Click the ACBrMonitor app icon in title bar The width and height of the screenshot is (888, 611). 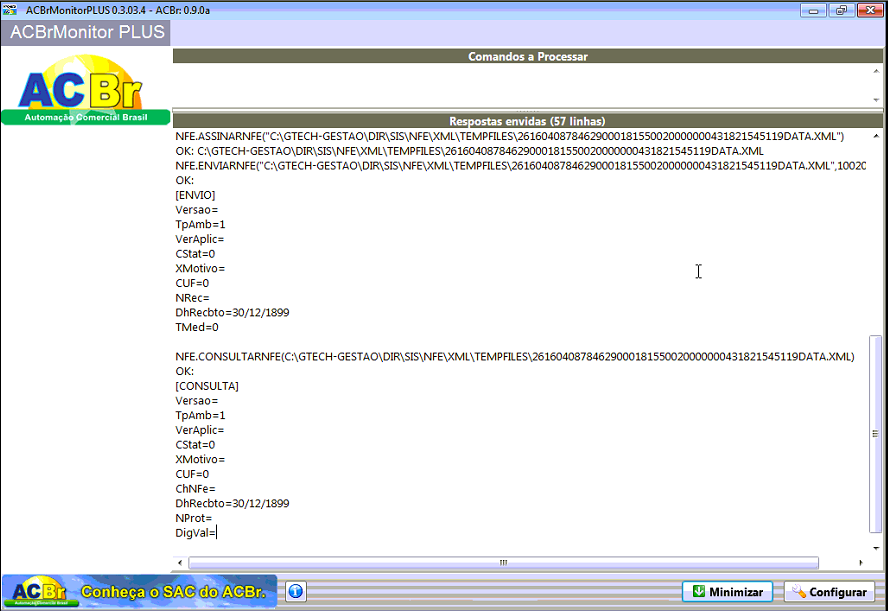10,10
